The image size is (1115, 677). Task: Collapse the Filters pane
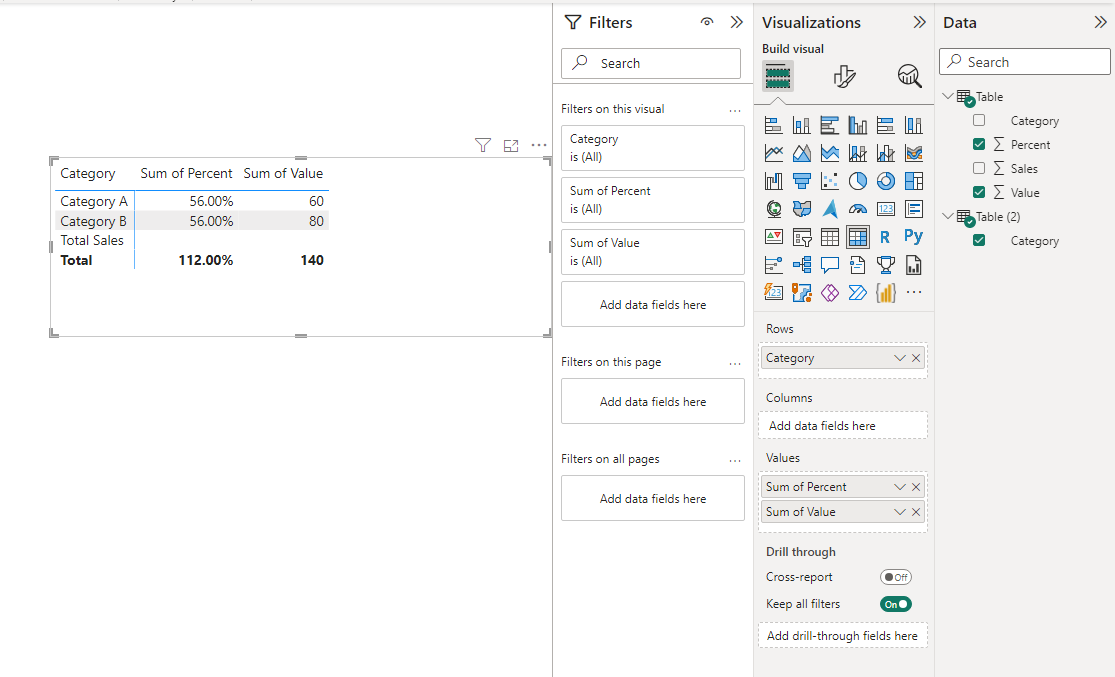pos(737,22)
